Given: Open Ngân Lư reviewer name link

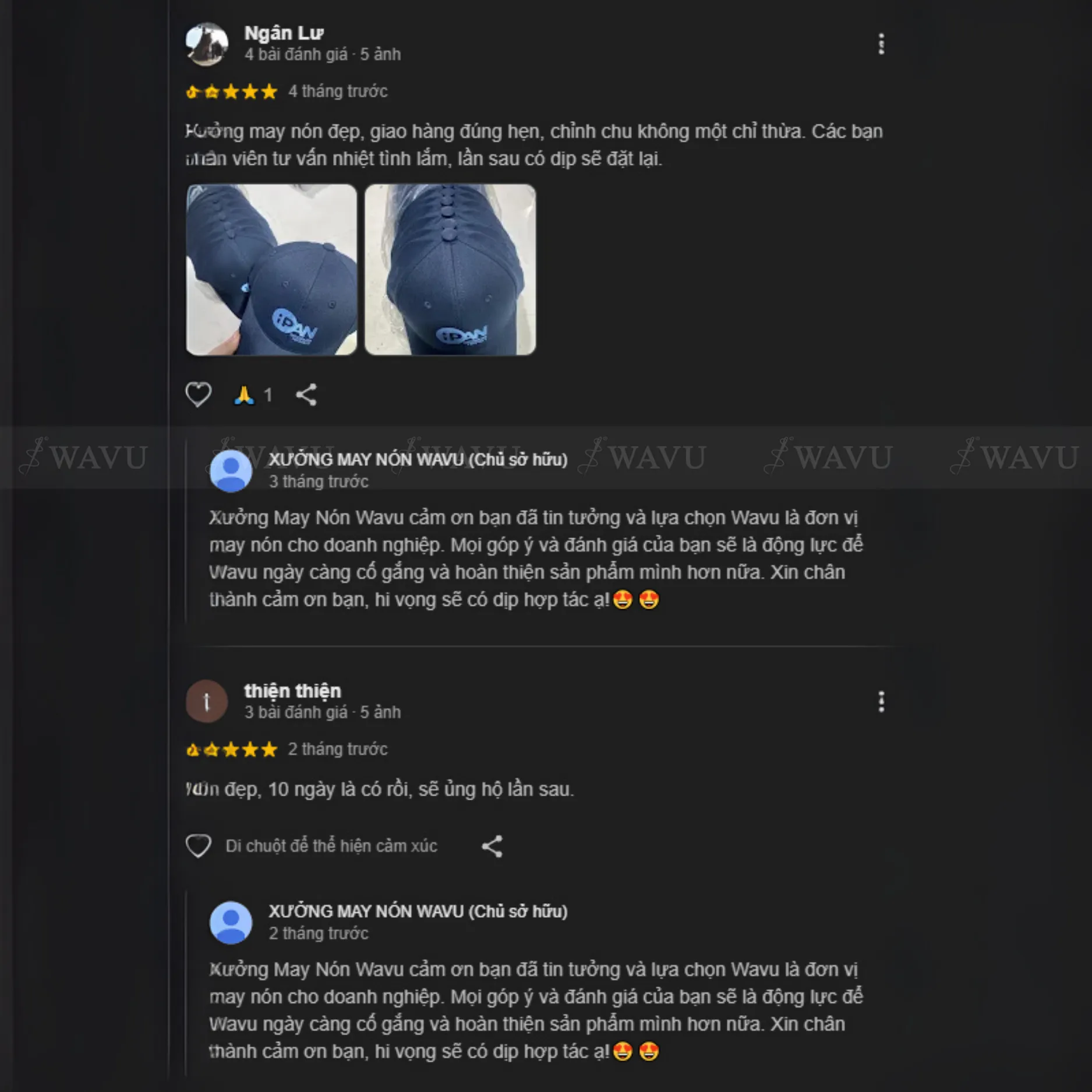Looking at the screenshot, I should tap(284, 33).
